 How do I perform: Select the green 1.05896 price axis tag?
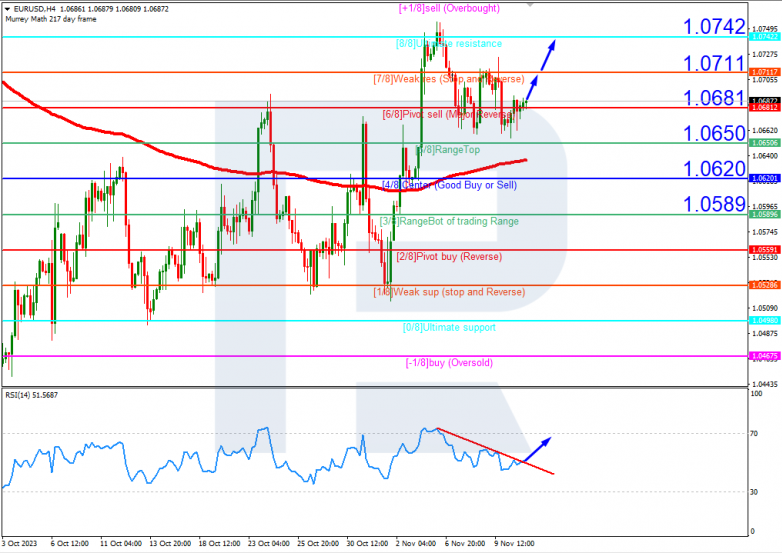[x=765, y=214]
